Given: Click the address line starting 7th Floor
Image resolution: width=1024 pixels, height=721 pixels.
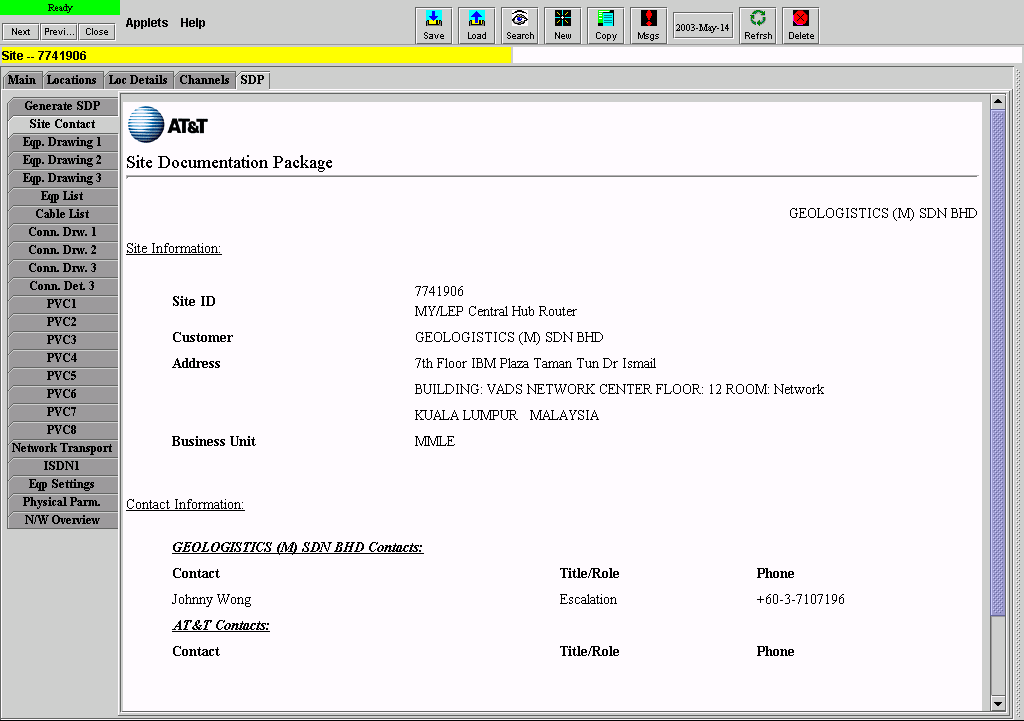Looking at the screenshot, I should pos(535,363).
